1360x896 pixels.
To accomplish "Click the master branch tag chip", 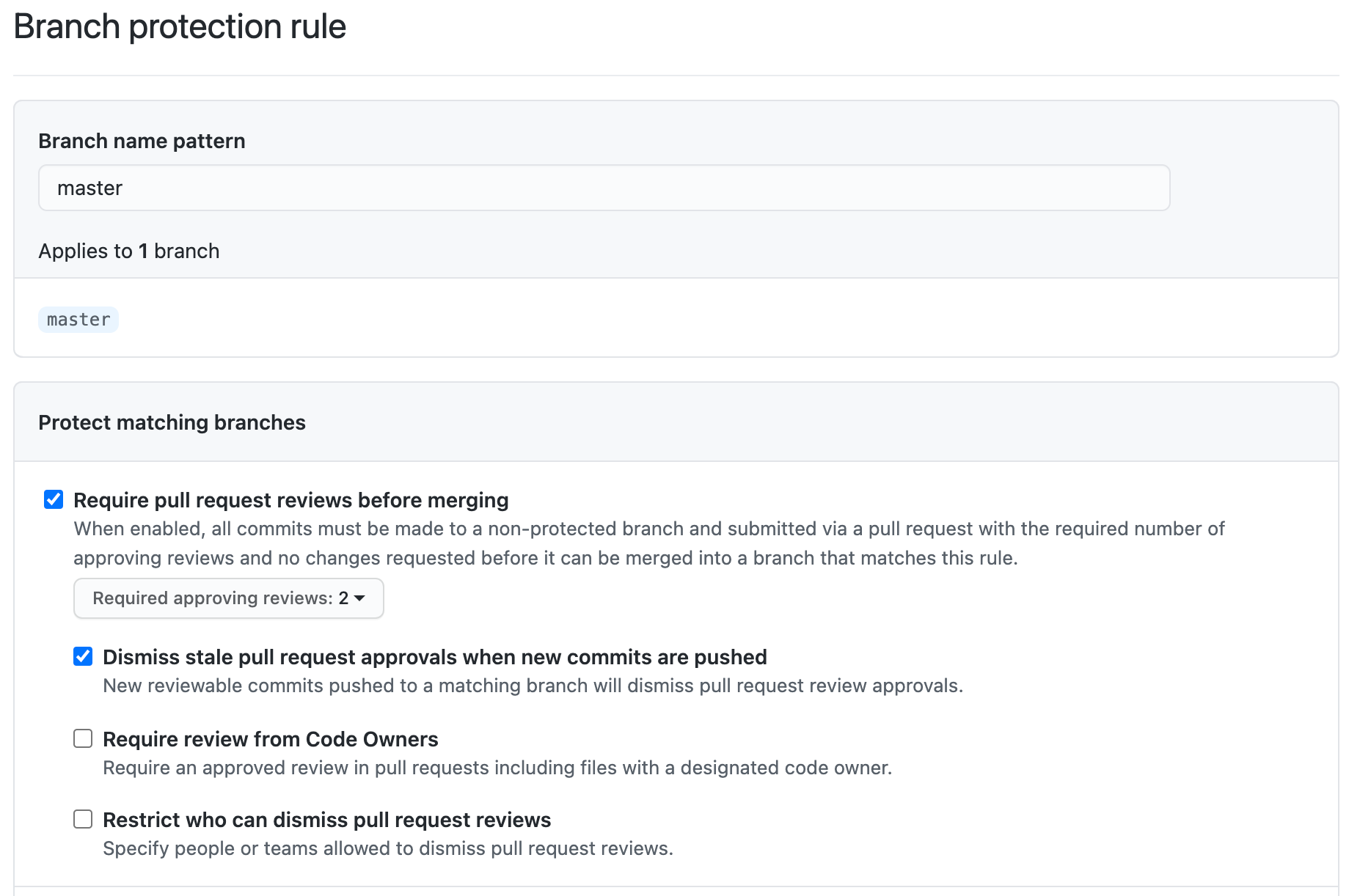I will (x=78, y=319).
